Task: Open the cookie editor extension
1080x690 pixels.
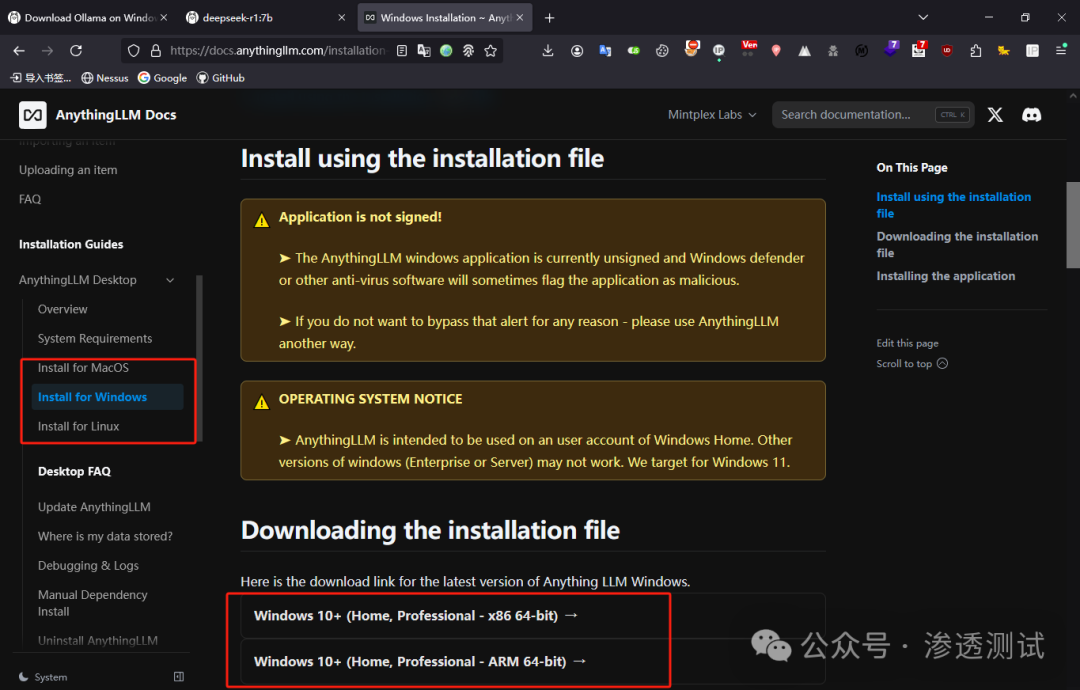Action: point(662,50)
